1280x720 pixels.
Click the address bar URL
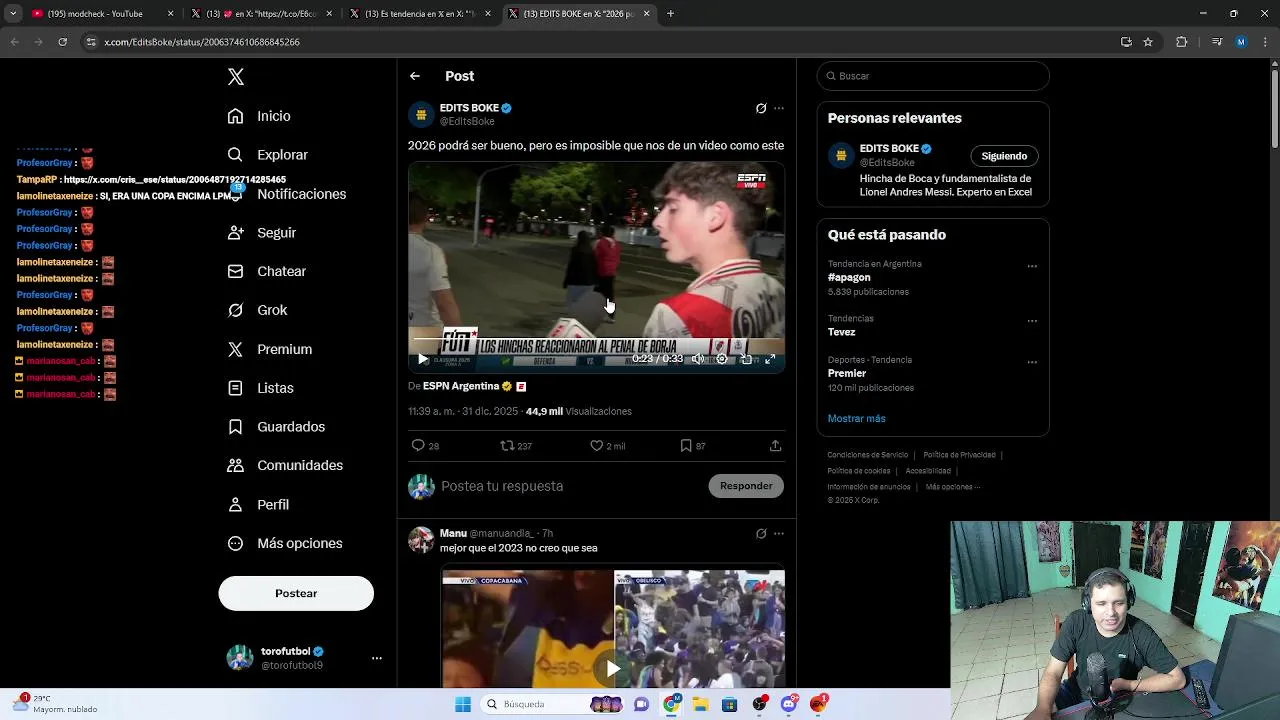tap(202, 42)
